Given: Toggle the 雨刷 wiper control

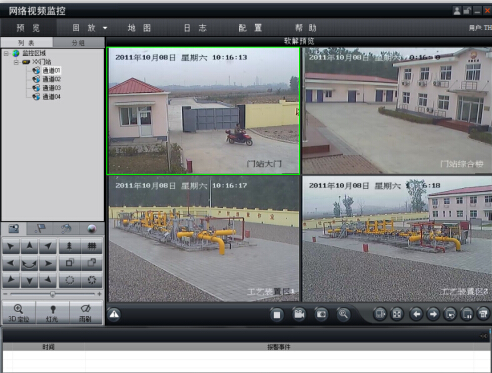Looking at the screenshot, I should pyautogui.click(x=86, y=313).
